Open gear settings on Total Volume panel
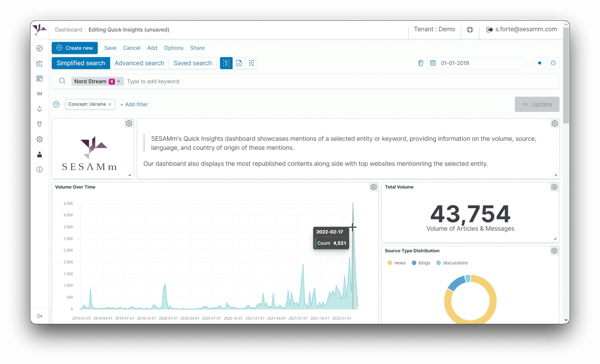The width and height of the screenshot is (600, 364). tap(554, 187)
